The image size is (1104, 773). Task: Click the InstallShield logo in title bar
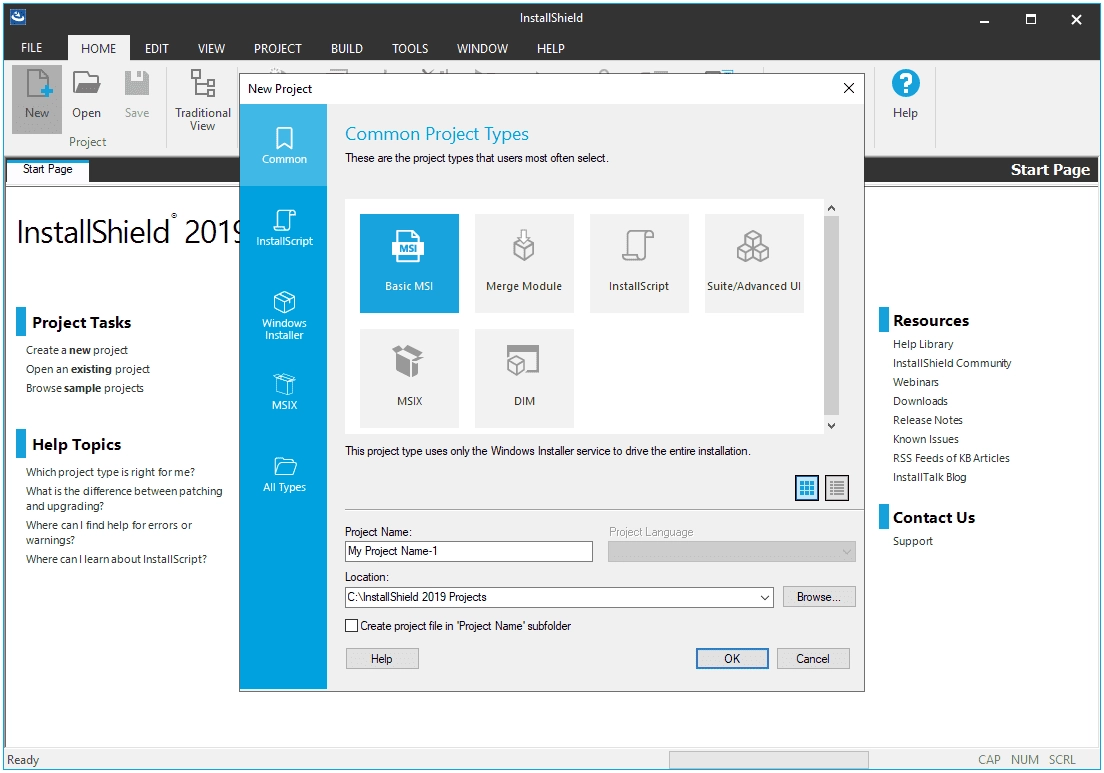click(18, 17)
